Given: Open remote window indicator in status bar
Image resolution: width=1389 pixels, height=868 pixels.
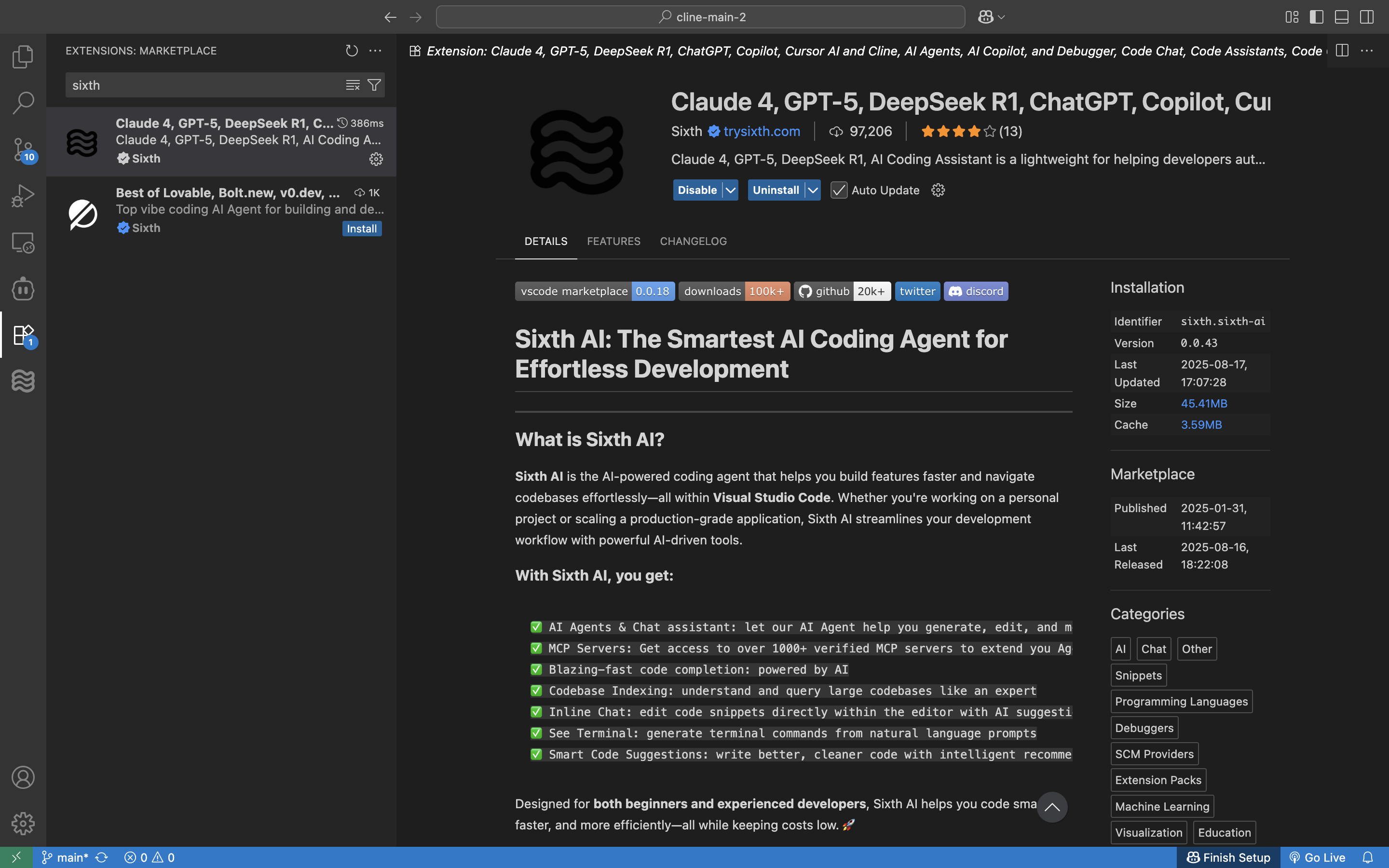Looking at the screenshot, I should pyautogui.click(x=16, y=857).
